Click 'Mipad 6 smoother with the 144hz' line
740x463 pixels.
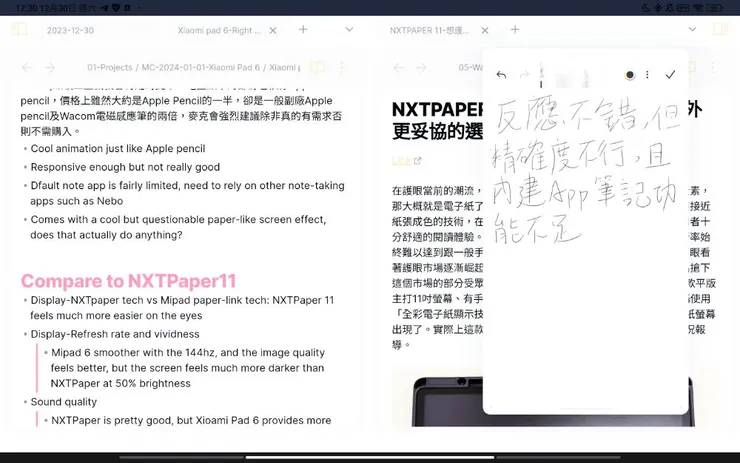(x=188, y=353)
